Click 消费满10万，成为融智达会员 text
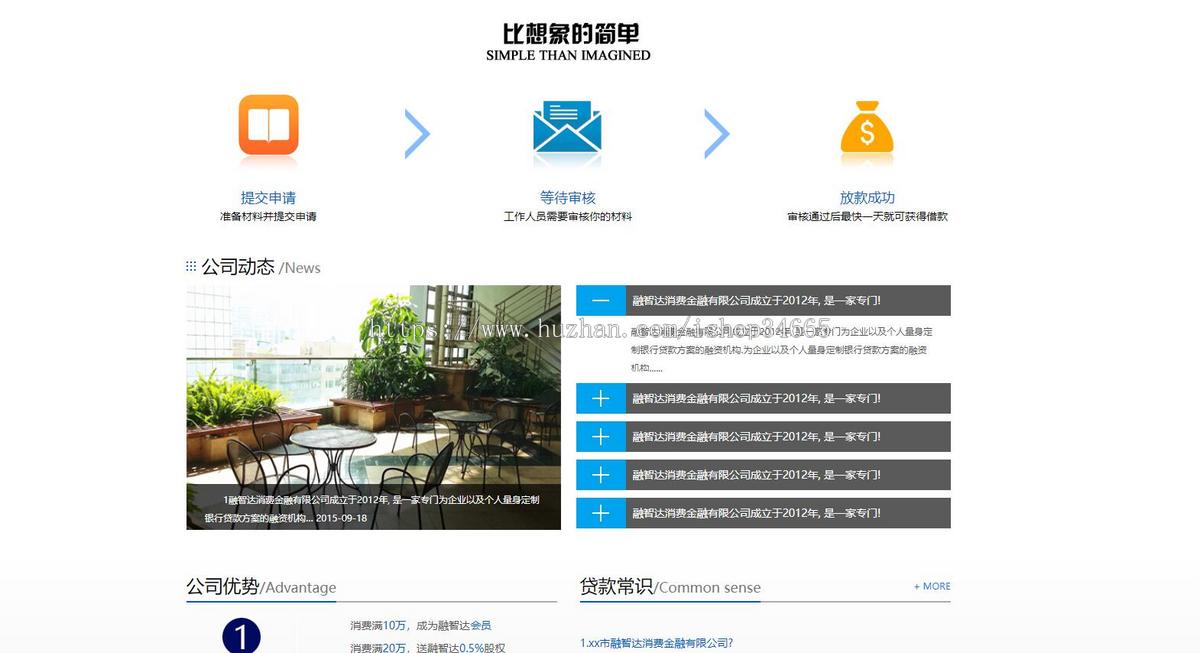The width and height of the screenshot is (1200, 653). coord(420,625)
